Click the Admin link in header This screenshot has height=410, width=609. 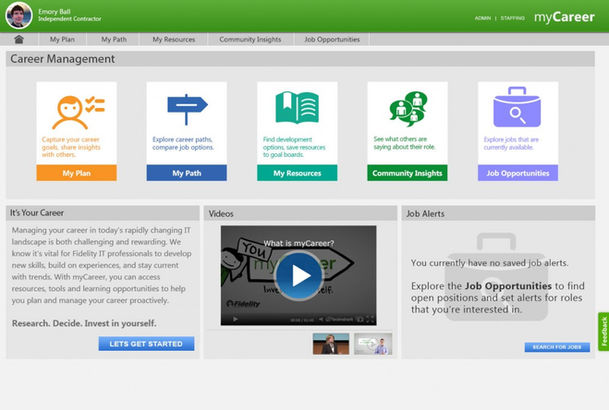tap(483, 18)
